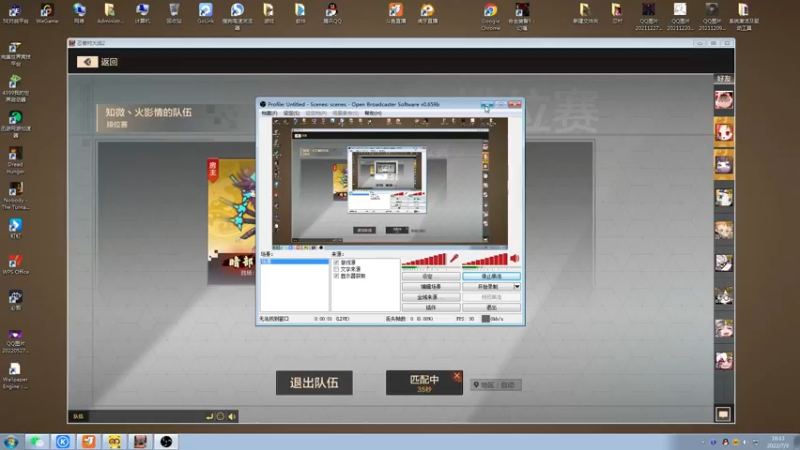Viewport: 800px width, 450px height.
Task: Click the 设定... button in OBS
Action: 431,276
